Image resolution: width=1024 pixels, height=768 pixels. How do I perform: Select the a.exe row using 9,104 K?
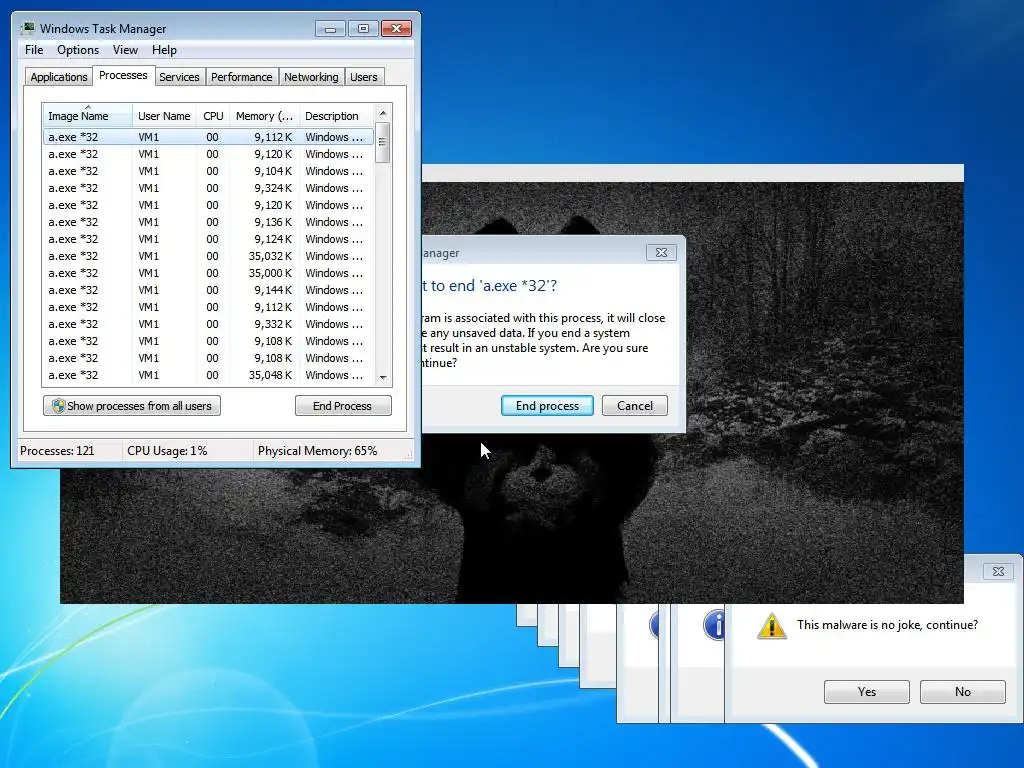tap(208, 171)
